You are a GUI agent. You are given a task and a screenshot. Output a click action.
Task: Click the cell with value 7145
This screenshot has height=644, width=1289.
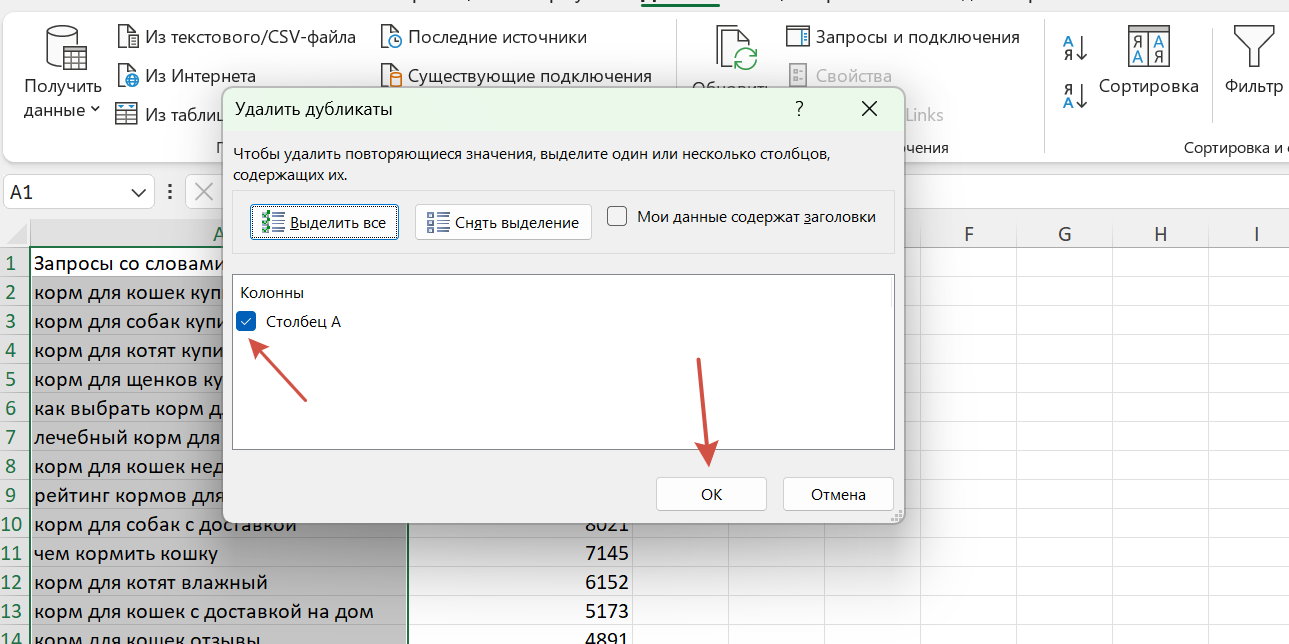tap(520, 553)
